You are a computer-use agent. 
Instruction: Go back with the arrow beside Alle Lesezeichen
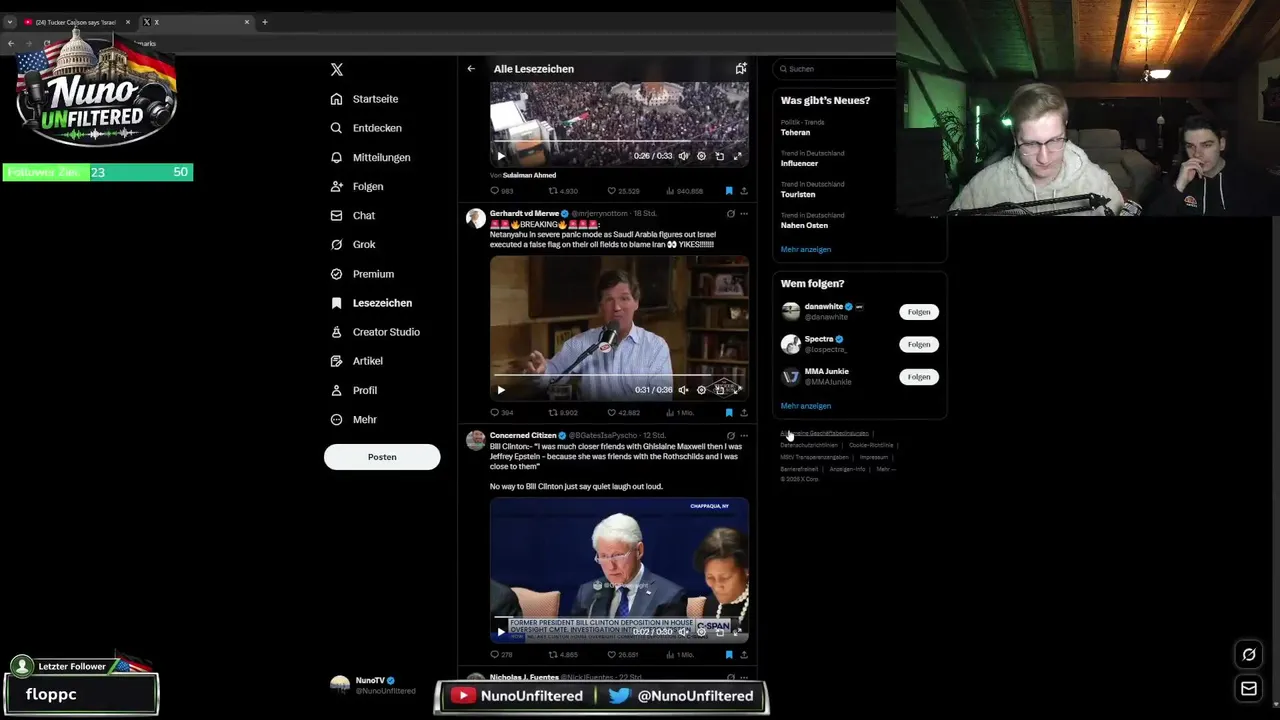click(471, 69)
